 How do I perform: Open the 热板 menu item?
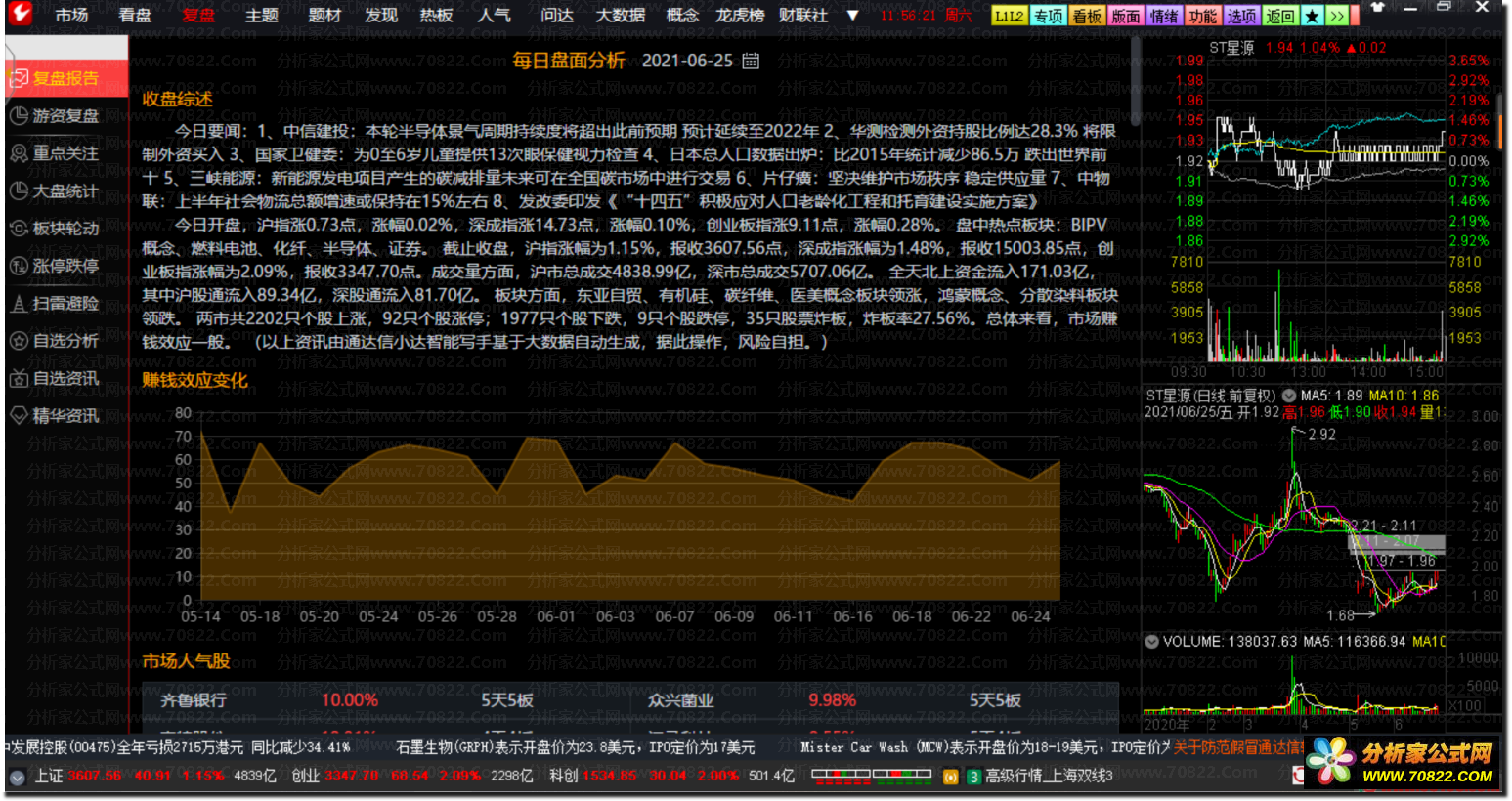[437, 16]
